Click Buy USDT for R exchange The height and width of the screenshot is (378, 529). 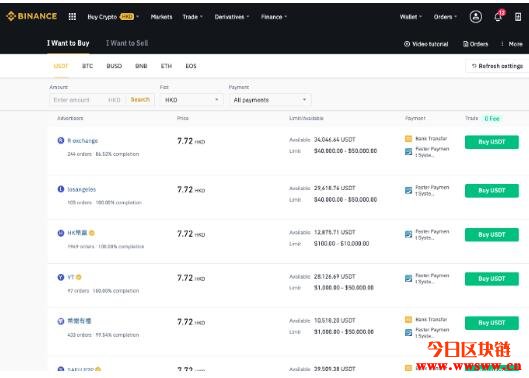[x=492, y=142]
